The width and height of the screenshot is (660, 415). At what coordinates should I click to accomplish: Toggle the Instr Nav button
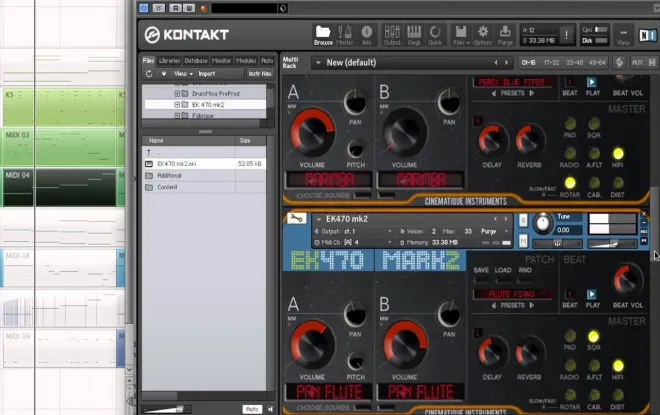click(x=260, y=74)
